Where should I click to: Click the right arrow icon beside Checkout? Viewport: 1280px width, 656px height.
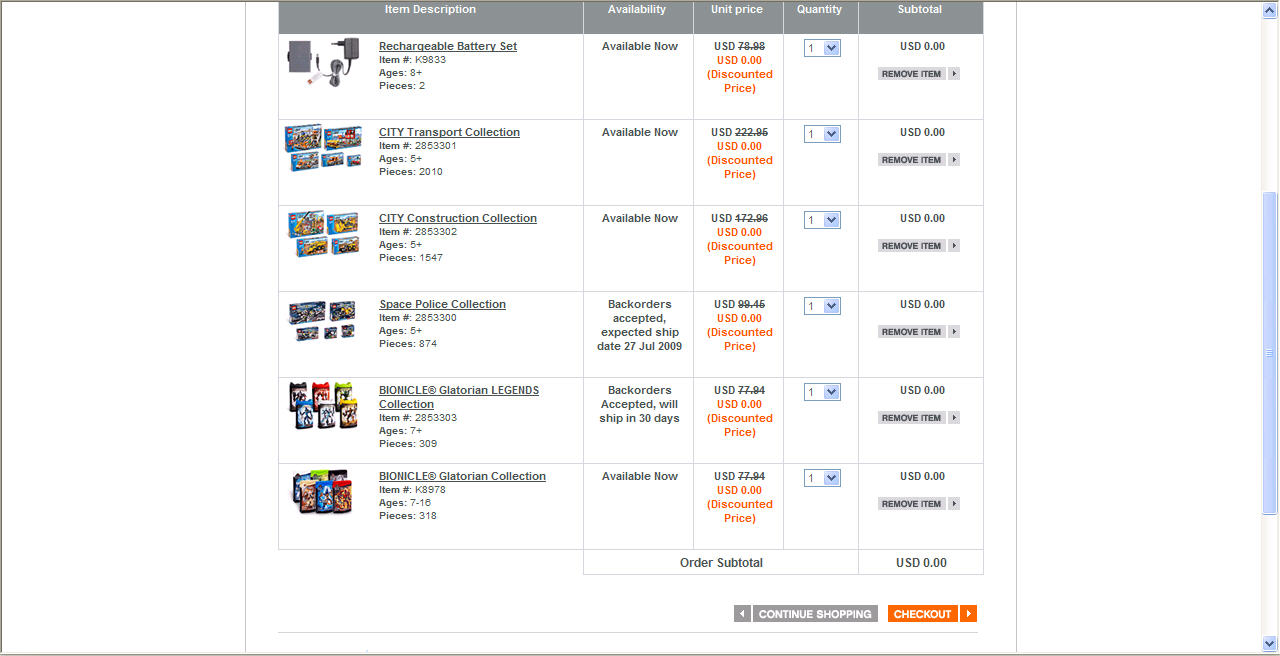[x=968, y=614]
